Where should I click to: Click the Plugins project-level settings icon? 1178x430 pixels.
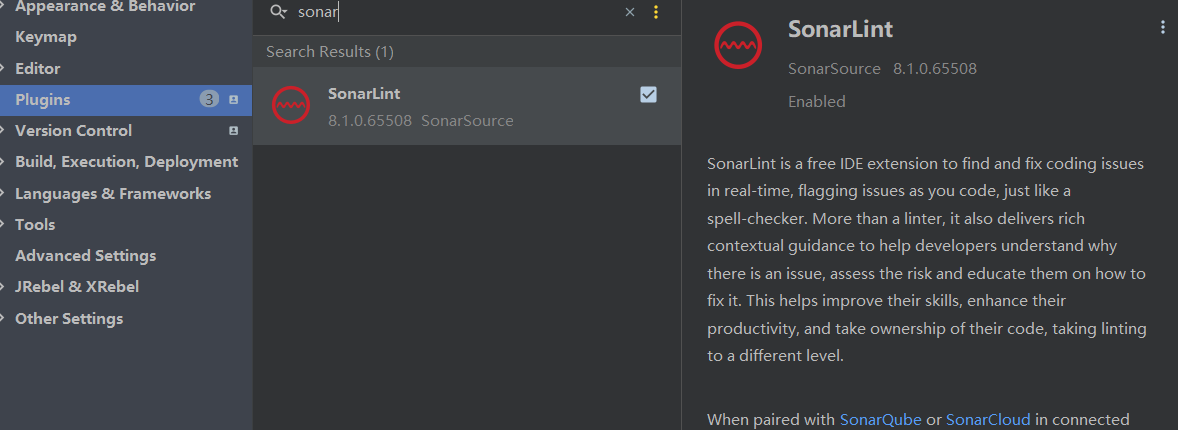(233, 99)
